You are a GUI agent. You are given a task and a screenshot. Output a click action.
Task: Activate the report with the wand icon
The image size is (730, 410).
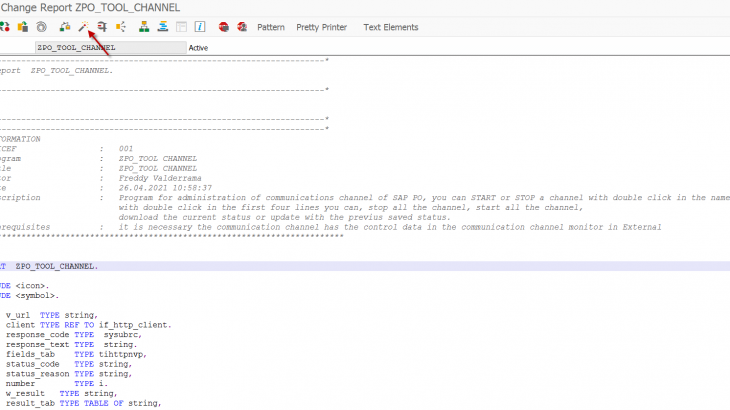click(x=84, y=27)
